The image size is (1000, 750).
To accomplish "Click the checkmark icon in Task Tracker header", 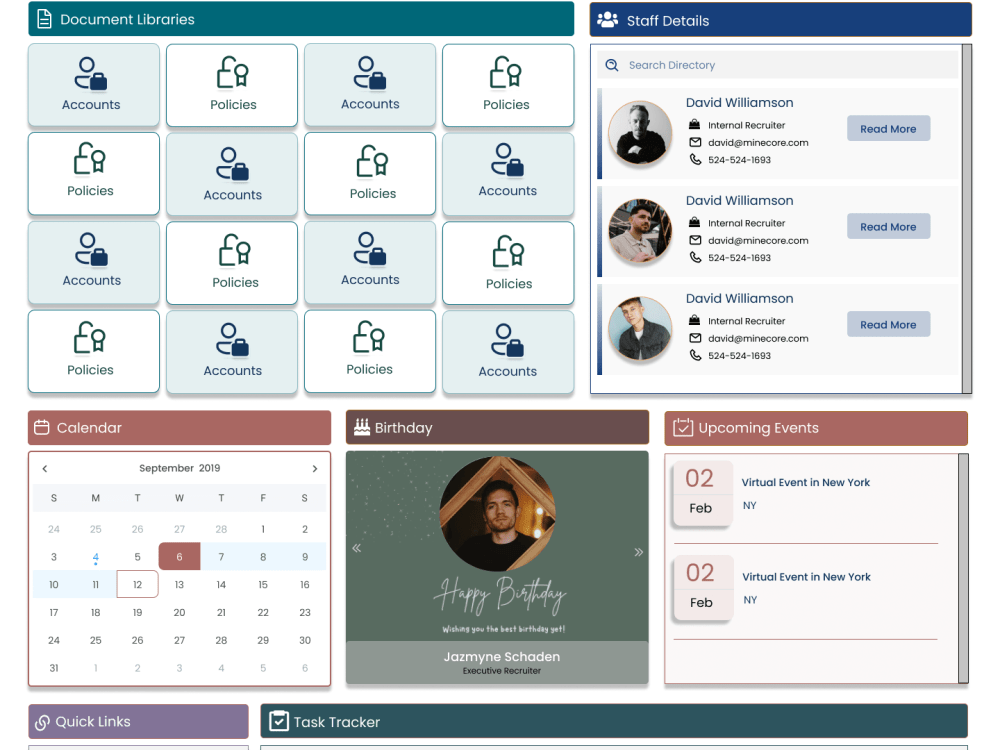I will [x=278, y=721].
